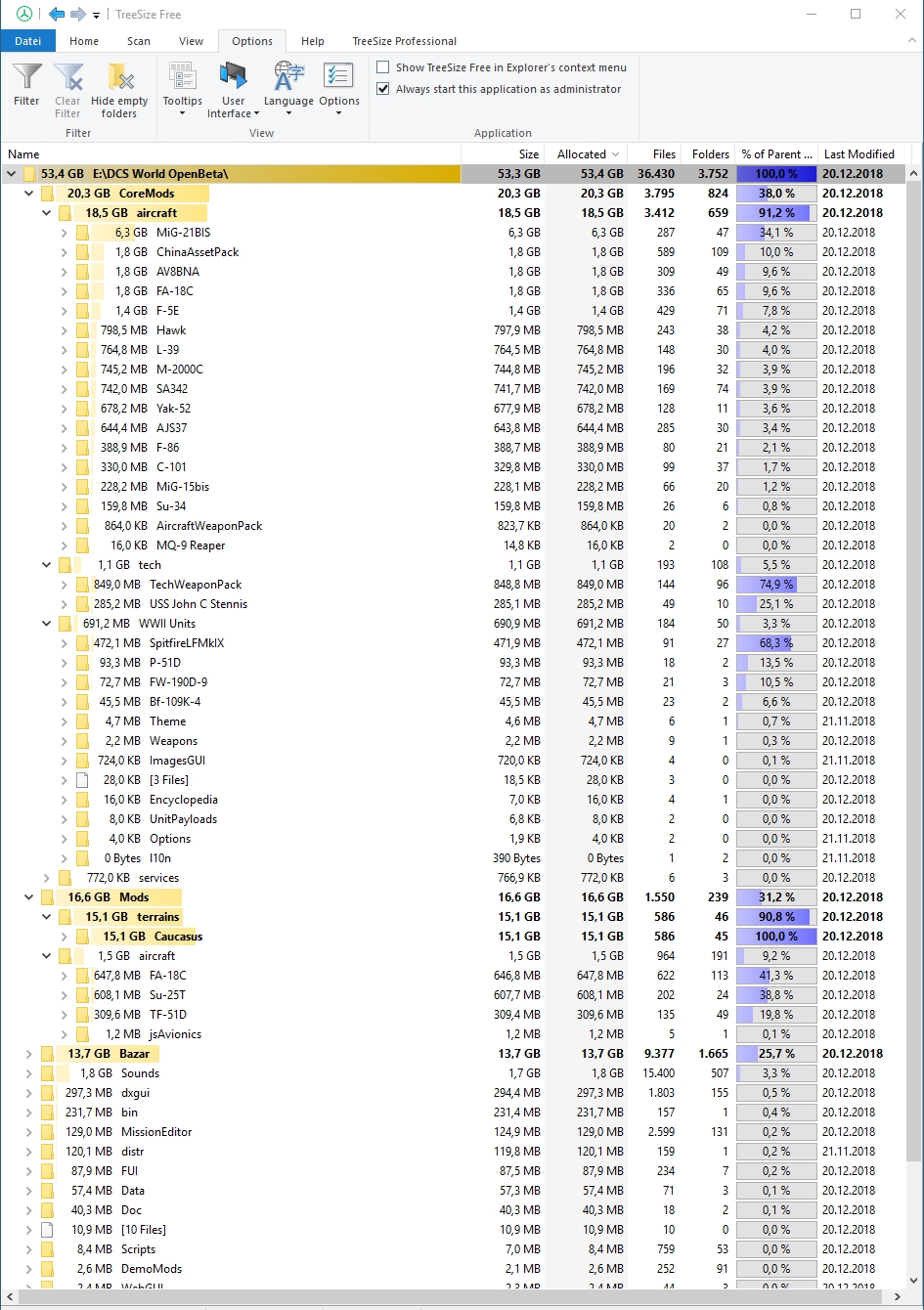924x1310 pixels.
Task: Click the forward arrow in title bar
Action: pyautogui.click(x=78, y=14)
